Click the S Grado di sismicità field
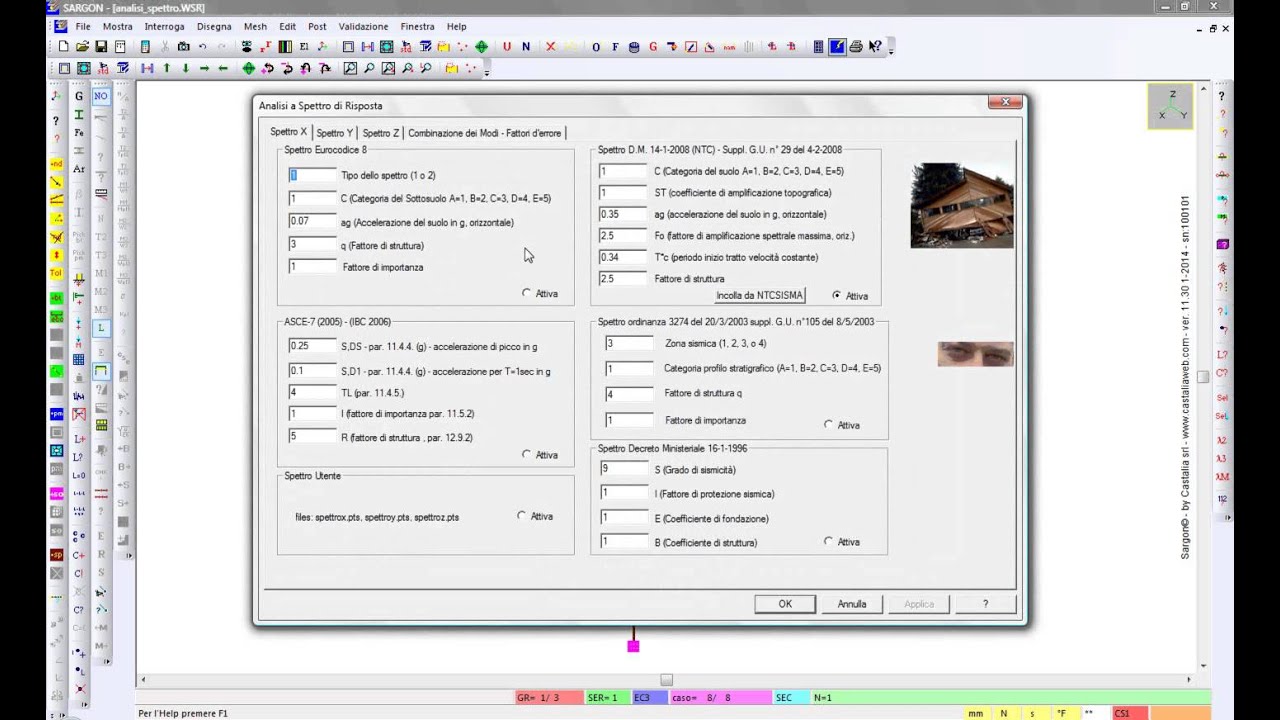Viewport: 1280px width, 720px height. (x=624, y=469)
